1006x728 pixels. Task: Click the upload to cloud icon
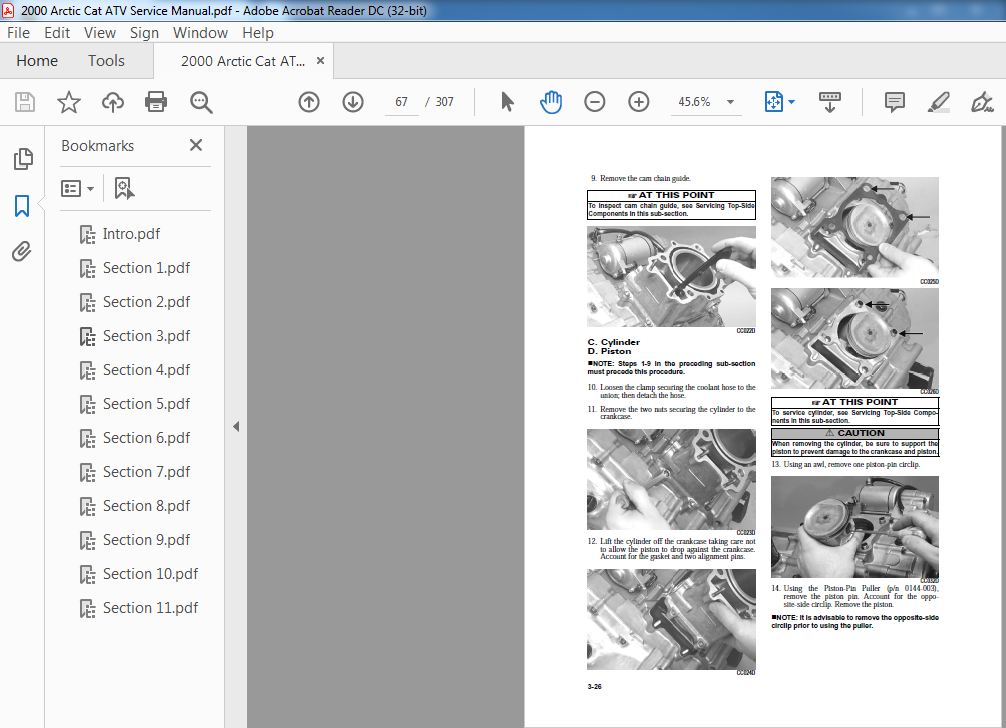pos(113,102)
